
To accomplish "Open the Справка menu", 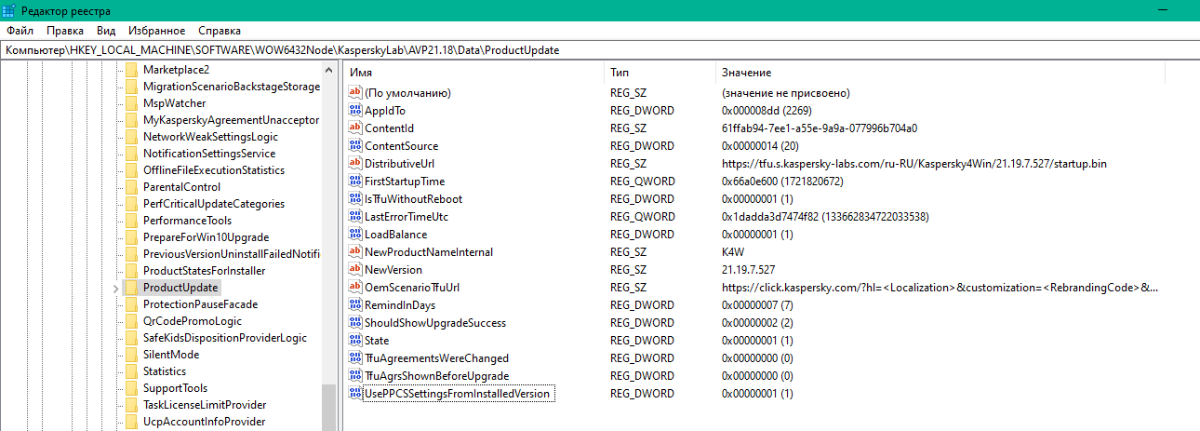I will [219, 31].
